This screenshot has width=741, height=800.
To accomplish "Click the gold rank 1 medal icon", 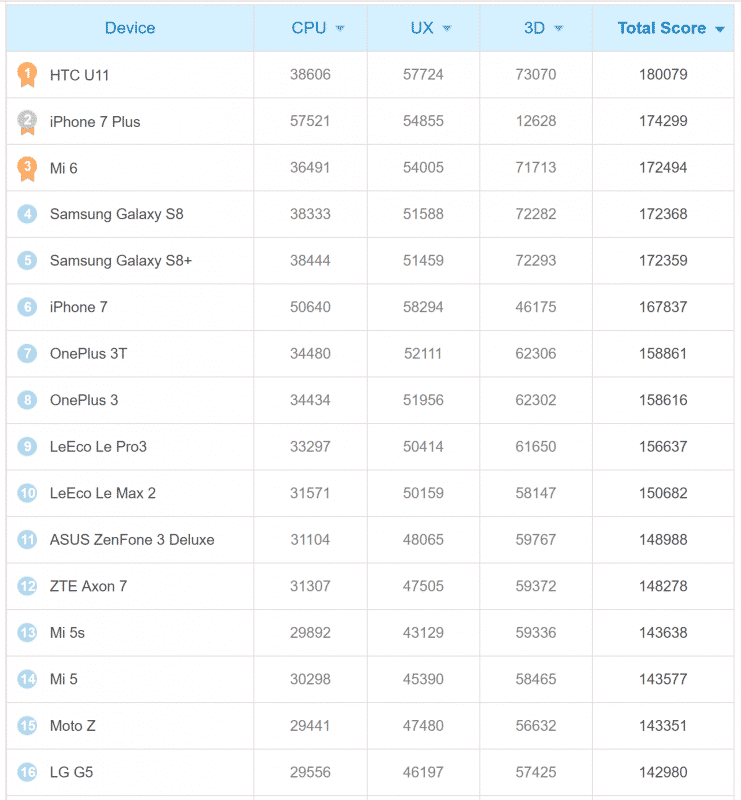I will coord(27,75).
